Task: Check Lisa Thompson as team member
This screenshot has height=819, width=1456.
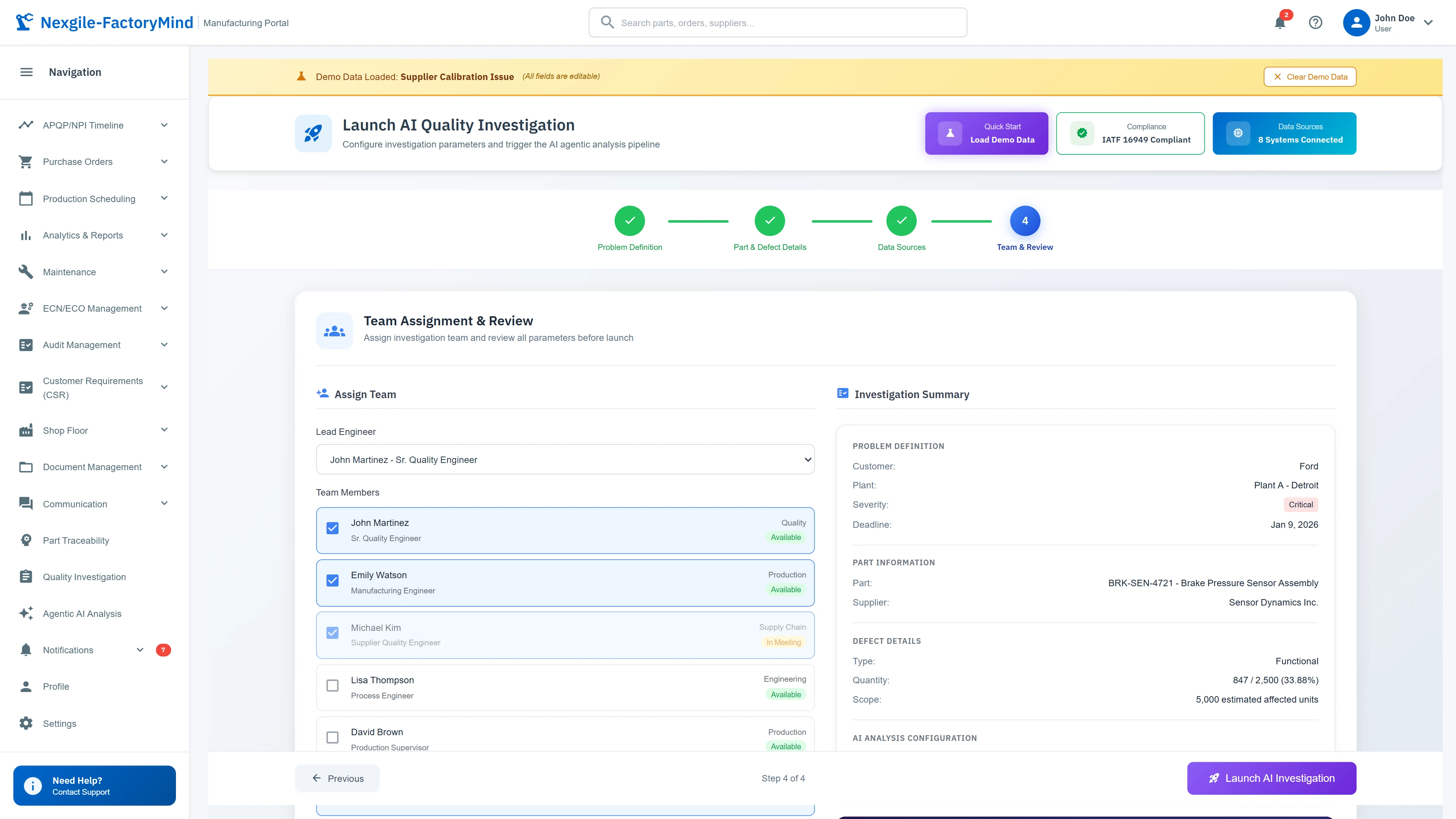Action: pos(333,686)
